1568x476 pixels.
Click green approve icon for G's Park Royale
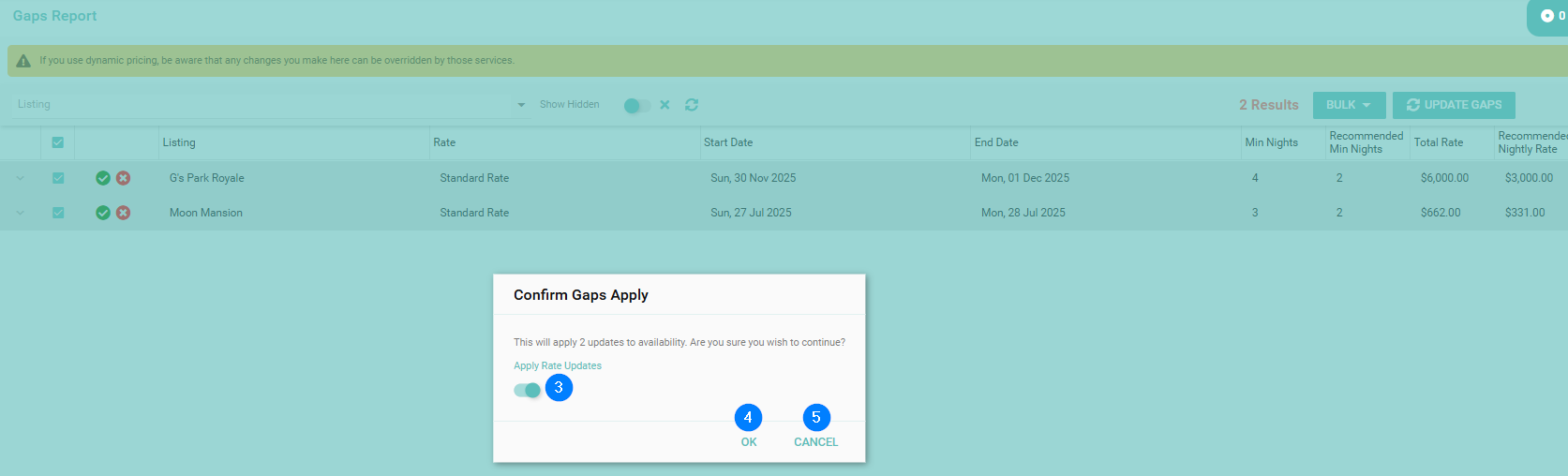(103, 178)
